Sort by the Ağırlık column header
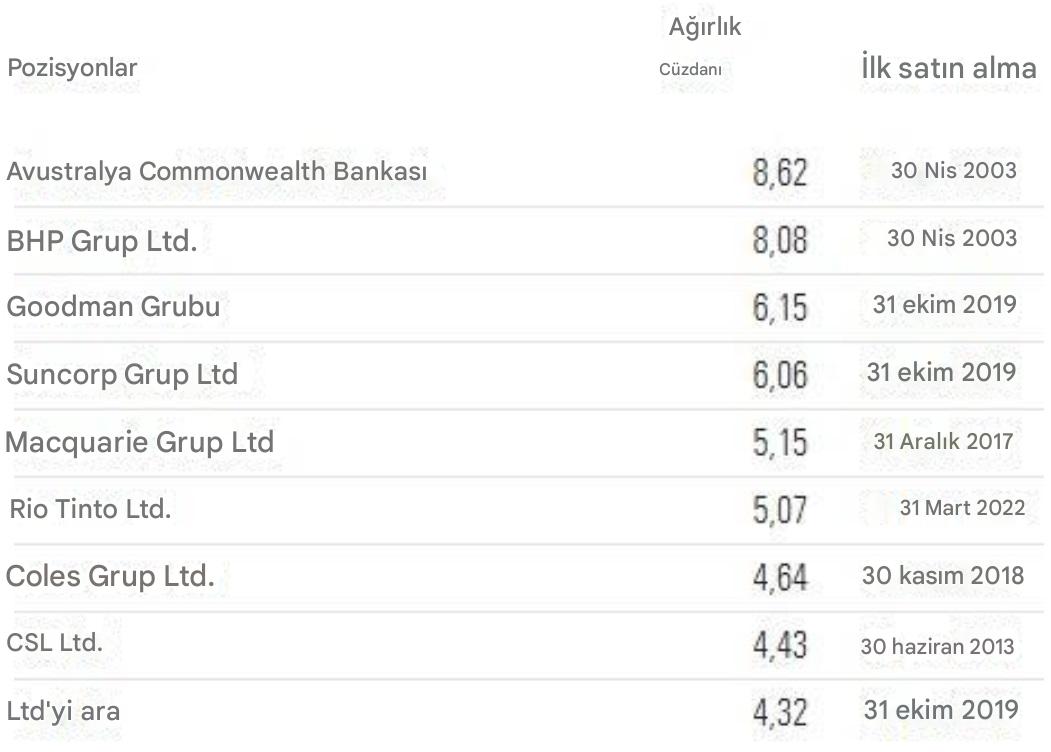This screenshot has width=1051, height=752. [704, 28]
